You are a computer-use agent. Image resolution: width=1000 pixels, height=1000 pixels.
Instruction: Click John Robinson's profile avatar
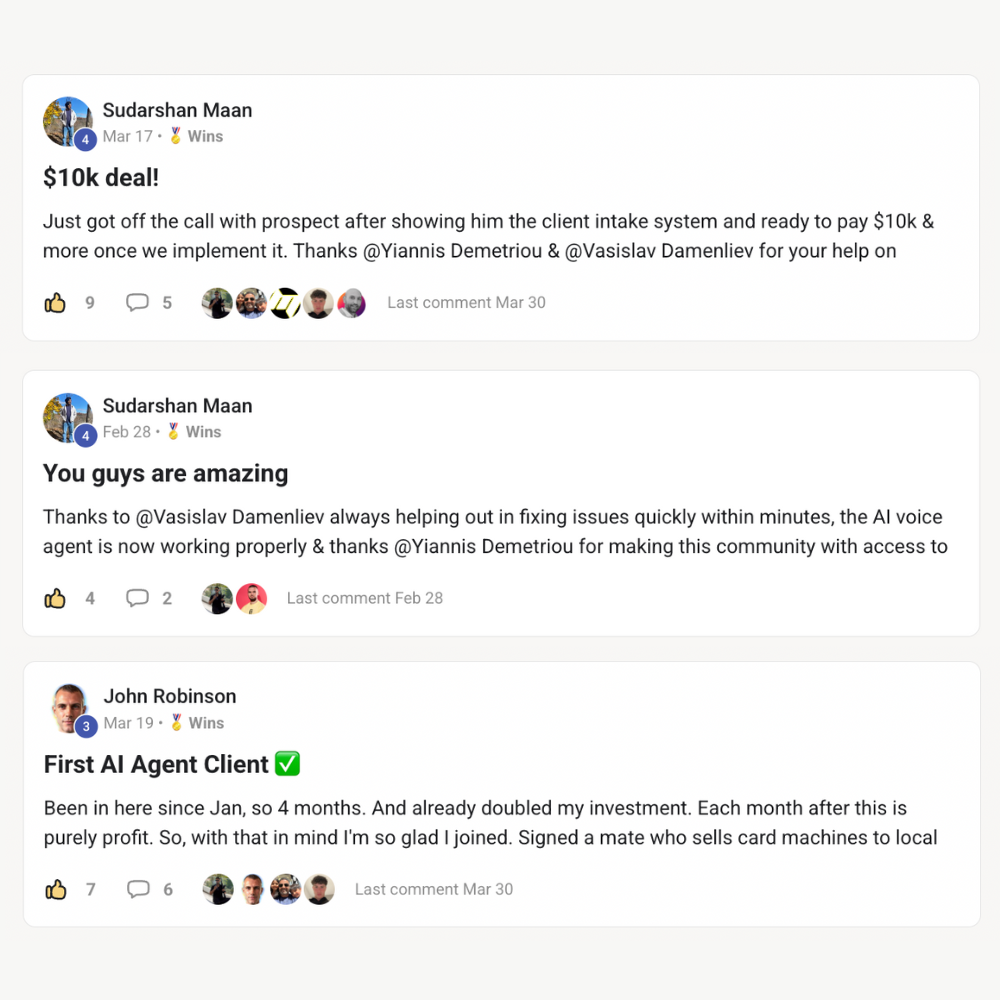point(69,708)
